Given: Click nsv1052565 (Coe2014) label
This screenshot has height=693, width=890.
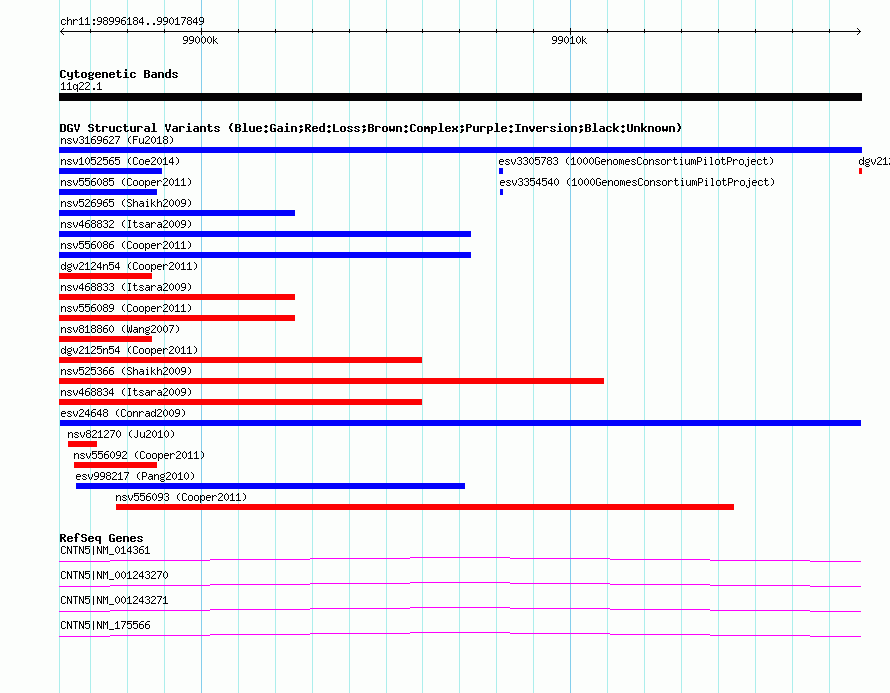Looking at the screenshot, I should (x=120, y=161).
